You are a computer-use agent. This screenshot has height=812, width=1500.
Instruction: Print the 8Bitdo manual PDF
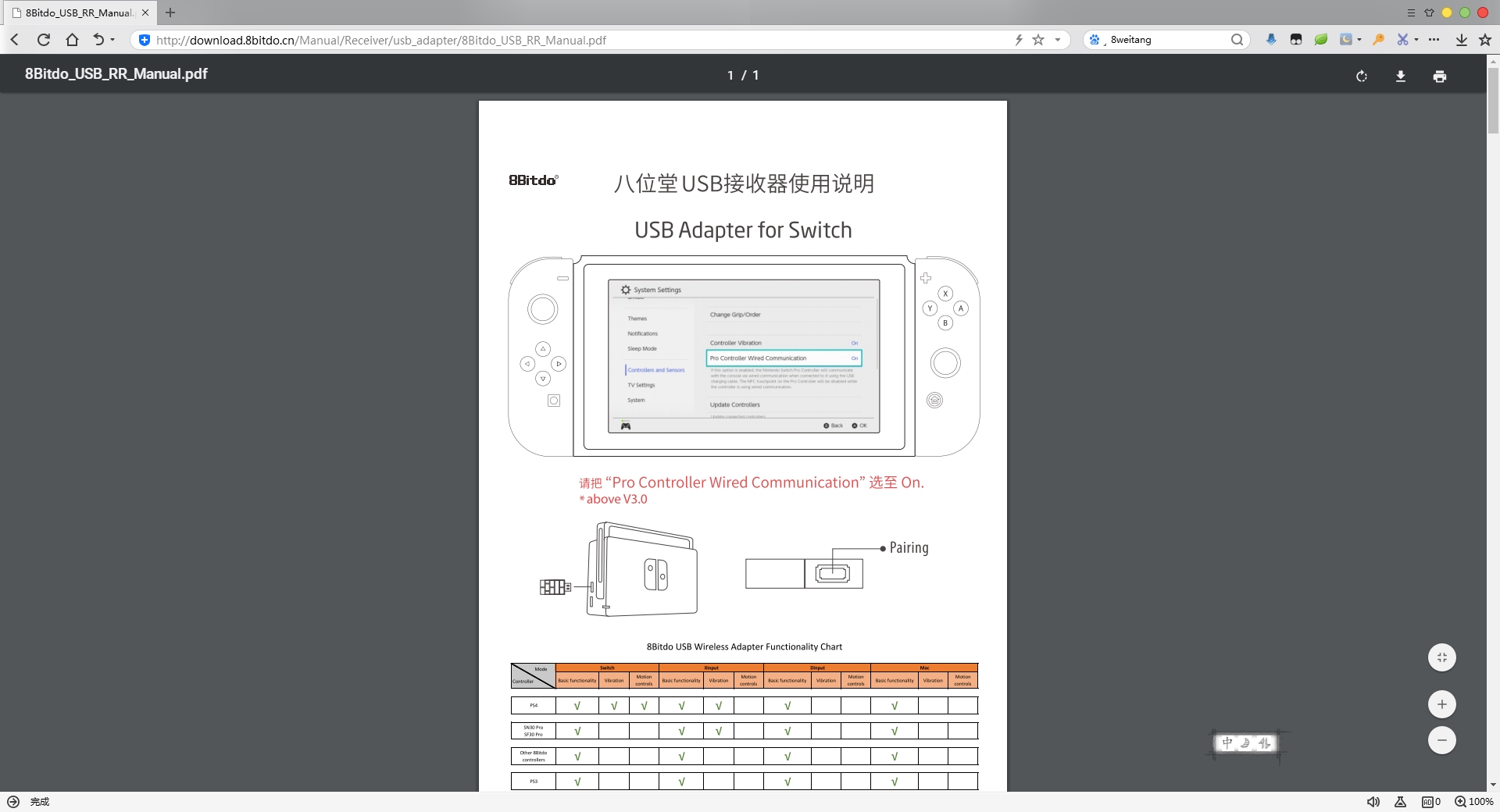[1440, 76]
